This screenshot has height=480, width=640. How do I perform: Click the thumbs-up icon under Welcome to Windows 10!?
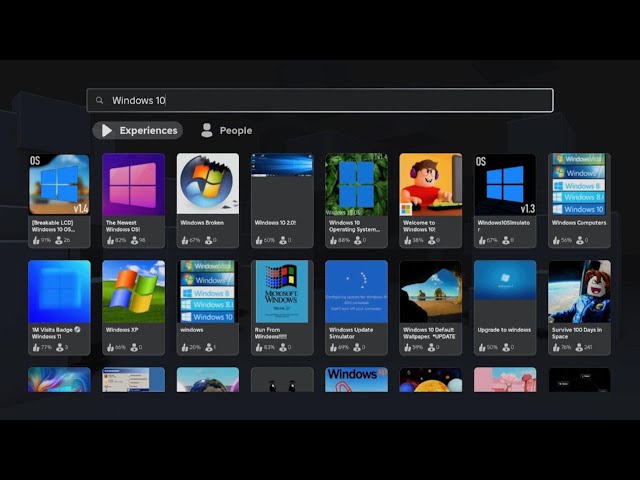coord(407,240)
